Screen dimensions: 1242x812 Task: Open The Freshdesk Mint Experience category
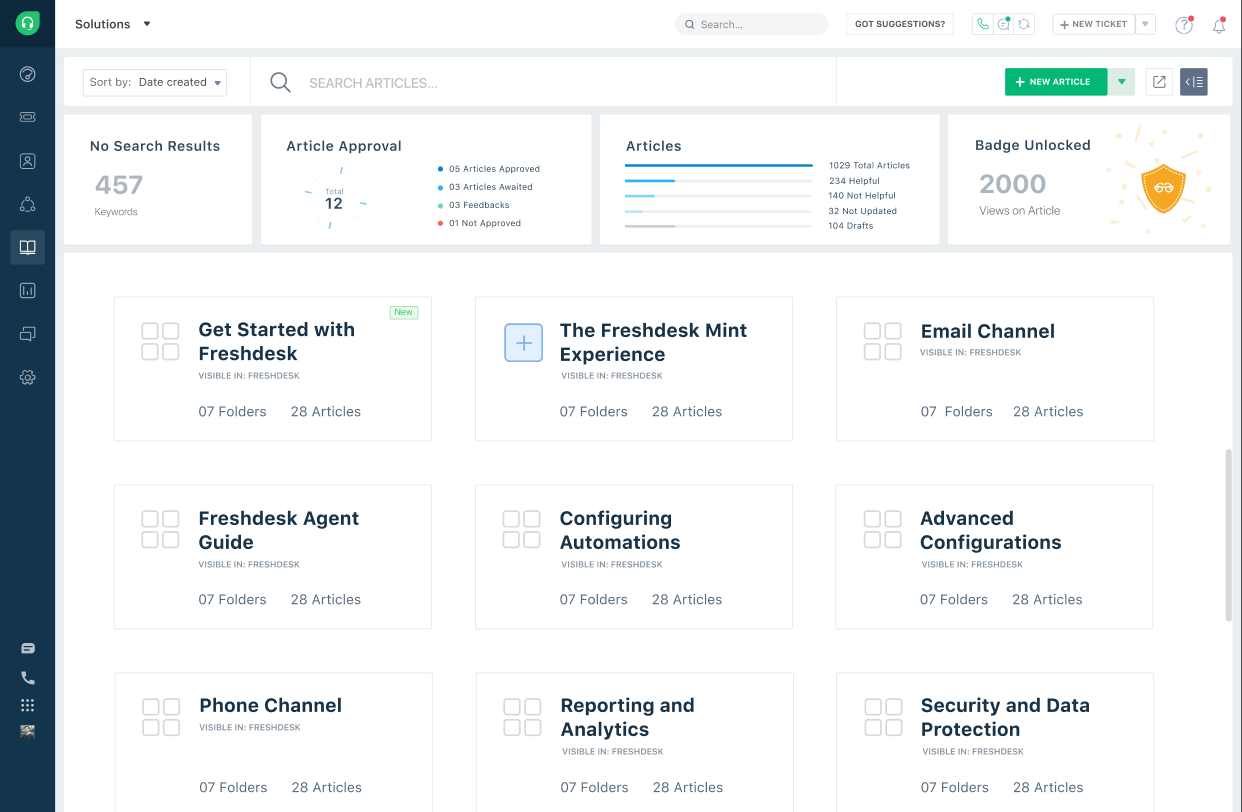click(x=634, y=369)
